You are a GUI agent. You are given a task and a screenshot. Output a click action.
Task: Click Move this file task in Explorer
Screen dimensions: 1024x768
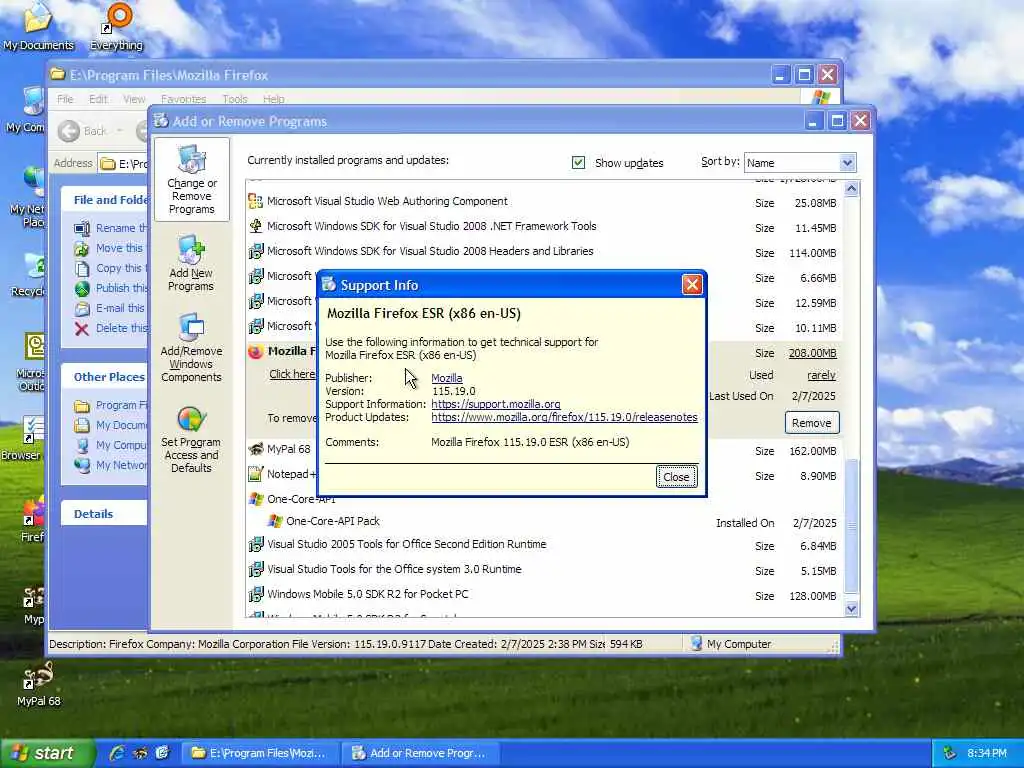(109, 248)
